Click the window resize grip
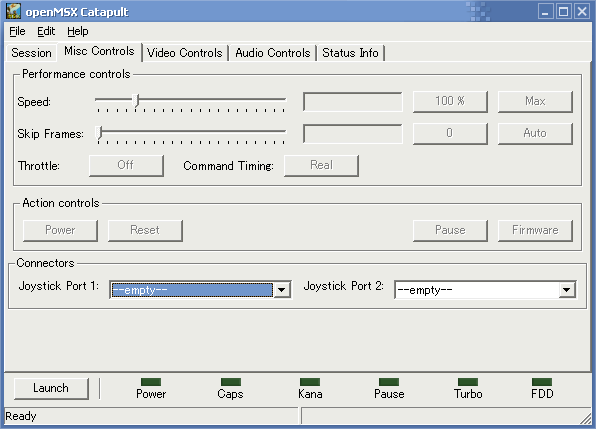The image size is (596, 429). pos(586,418)
